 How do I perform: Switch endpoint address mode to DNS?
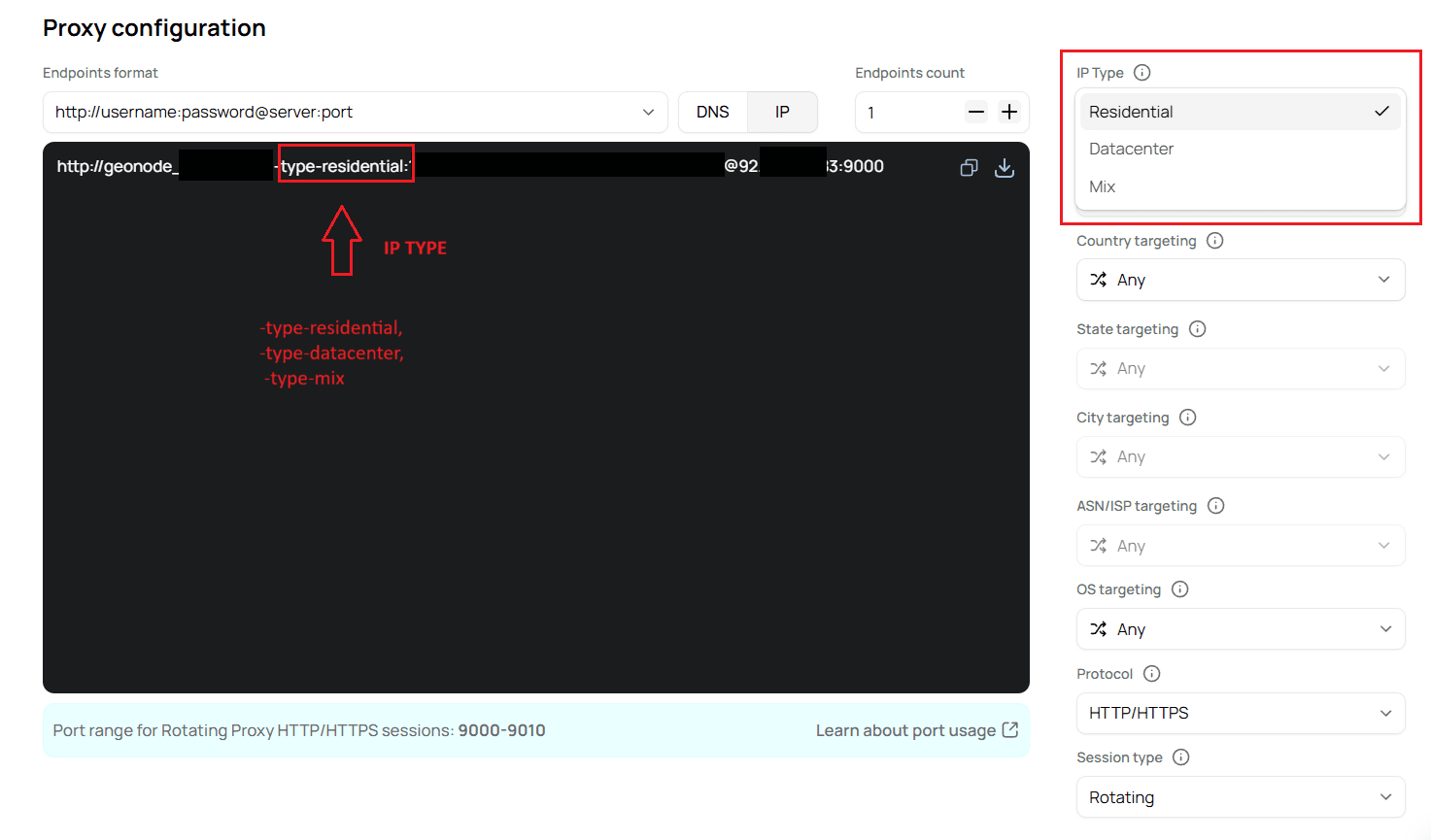pyautogui.click(x=713, y=112)
